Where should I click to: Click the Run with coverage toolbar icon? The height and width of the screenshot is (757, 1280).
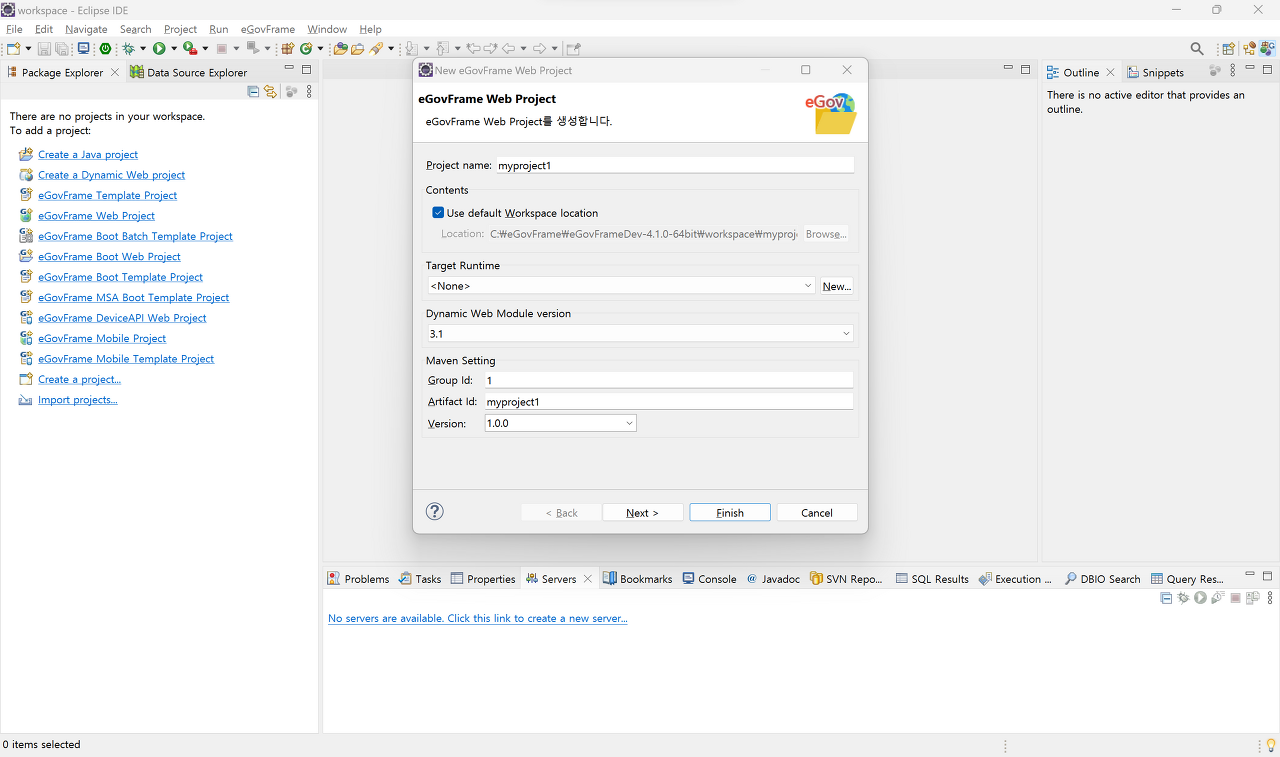click(x=189, y=48)
